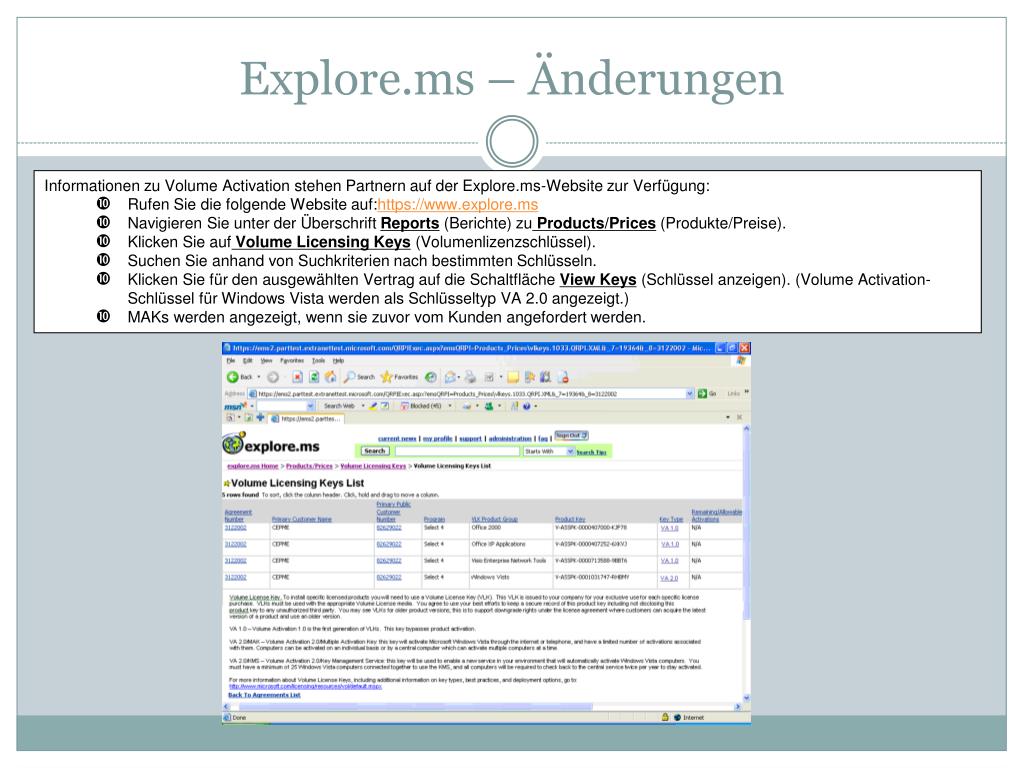The height and width of the screenshot is (768, 1024).
Task: Click VA 1.0 key type for Office 2000
Action: (669, 528)
